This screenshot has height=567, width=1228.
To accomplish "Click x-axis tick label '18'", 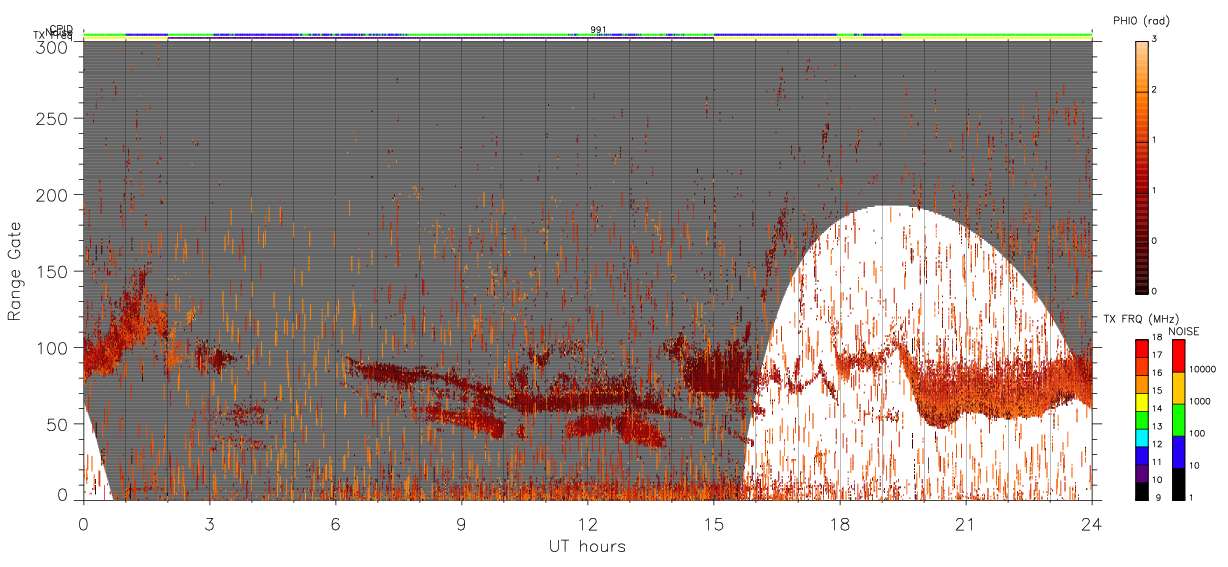I will [x=839, y=523].
